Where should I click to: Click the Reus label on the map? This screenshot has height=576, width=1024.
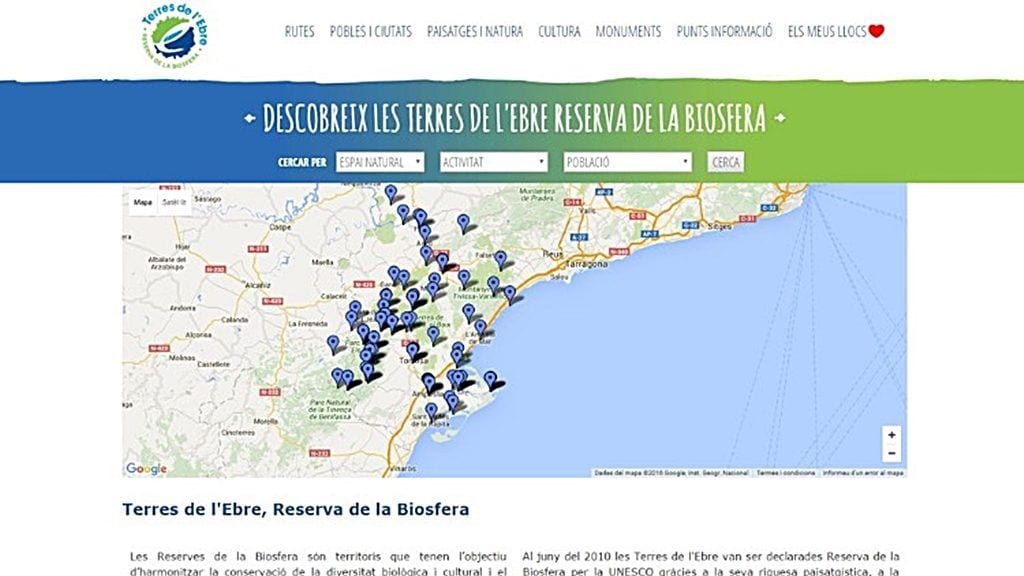tap(552, 253)
